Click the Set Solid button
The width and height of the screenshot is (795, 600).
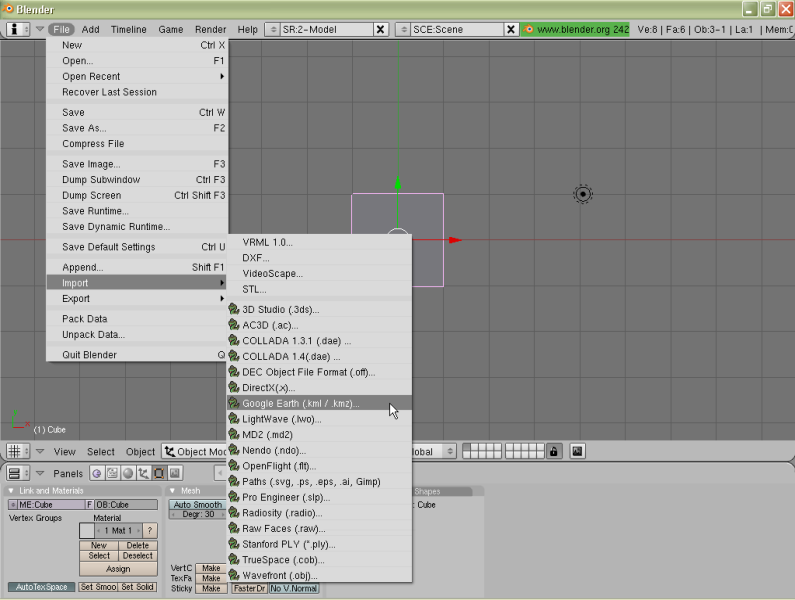point(137,587)
